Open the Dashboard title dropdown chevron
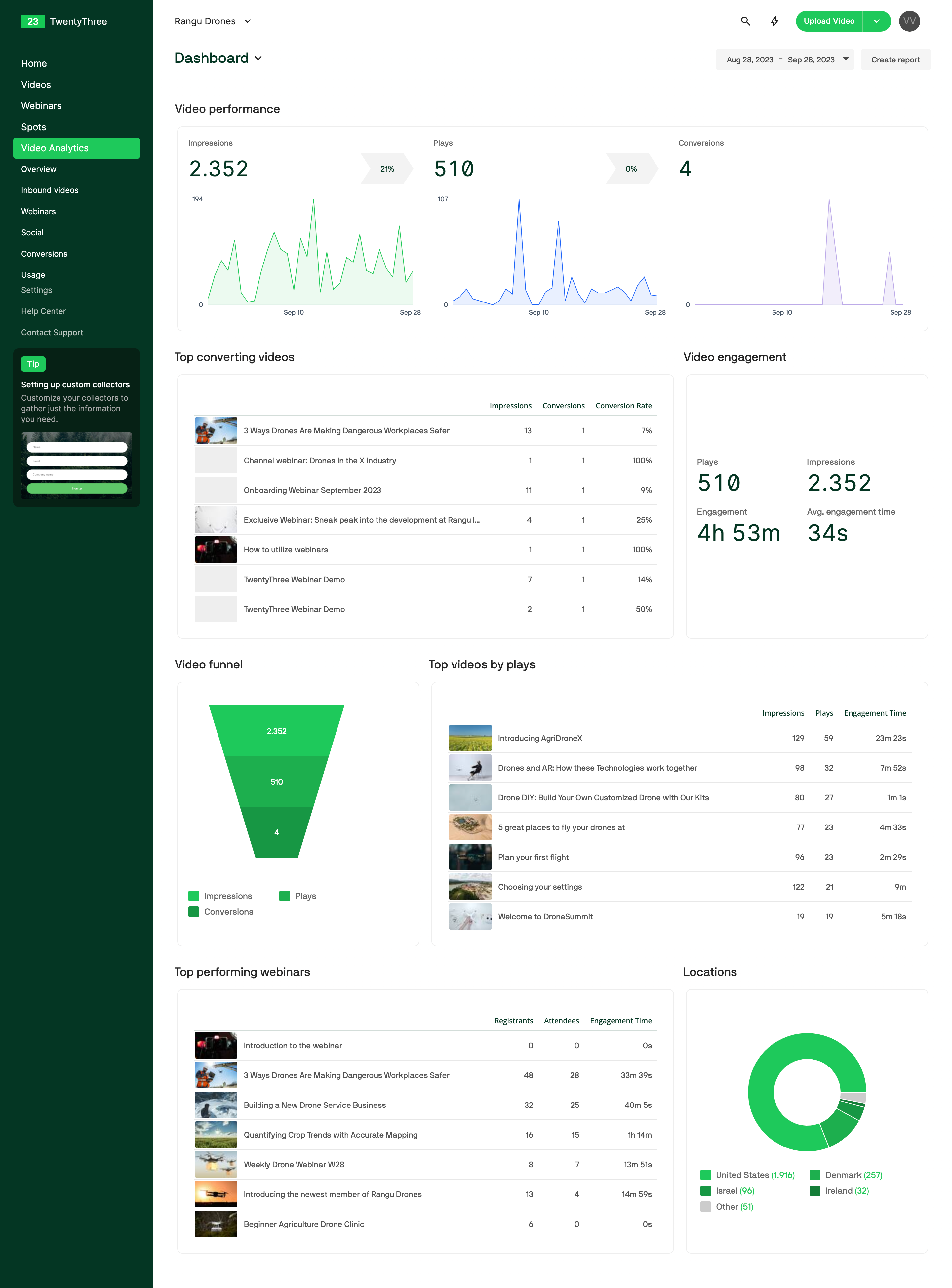The height and width of the screenshot is (1288, 952). (258, 58)
